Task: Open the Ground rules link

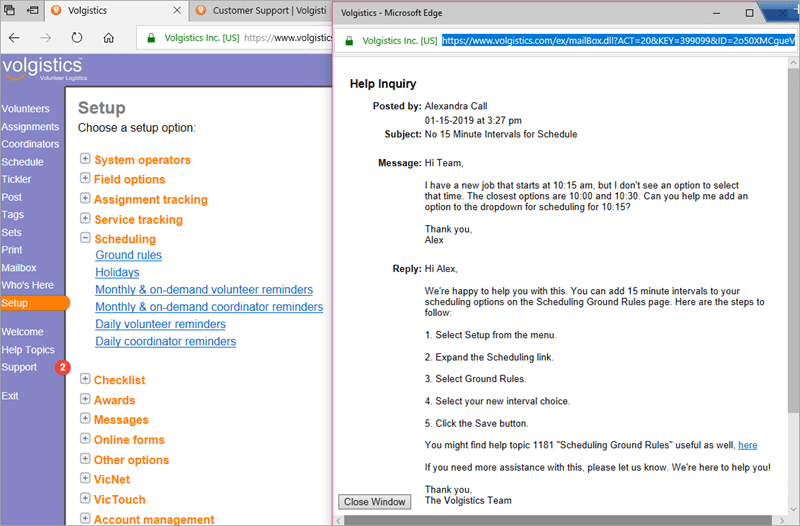Action: tap(128, 255)
